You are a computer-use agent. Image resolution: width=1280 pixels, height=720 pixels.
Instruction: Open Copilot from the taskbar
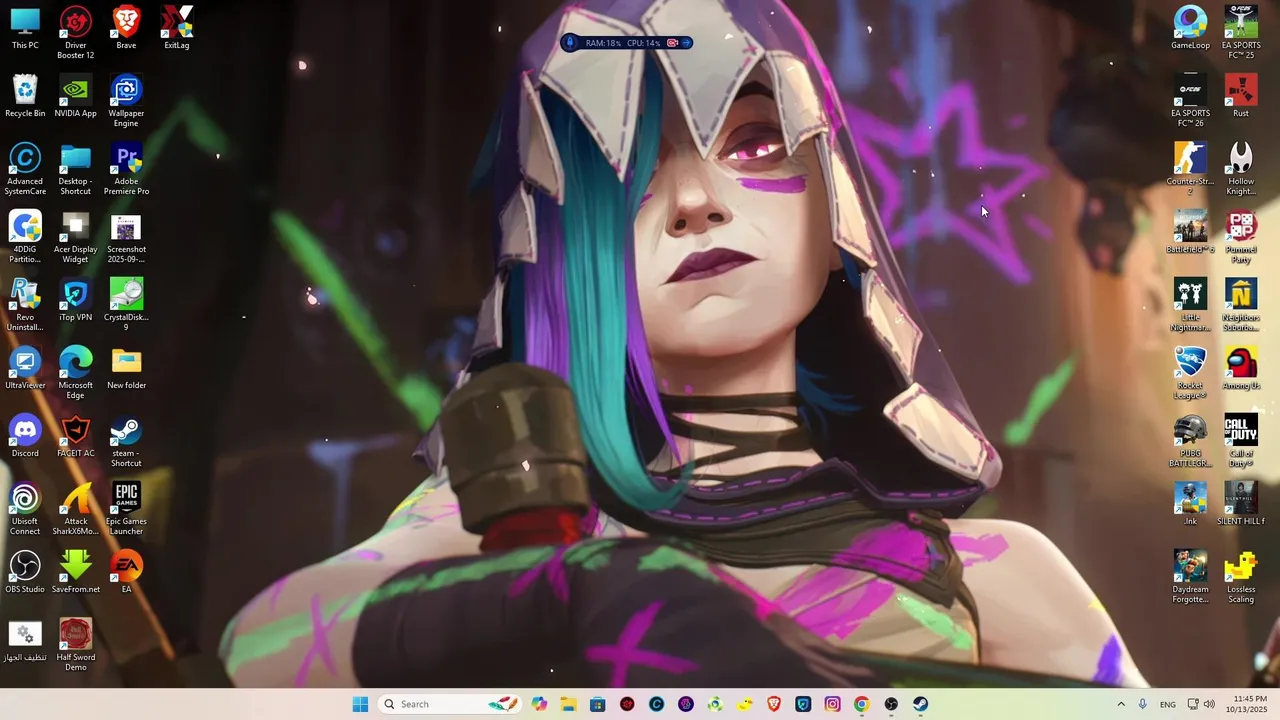click(x=539, y=704)
